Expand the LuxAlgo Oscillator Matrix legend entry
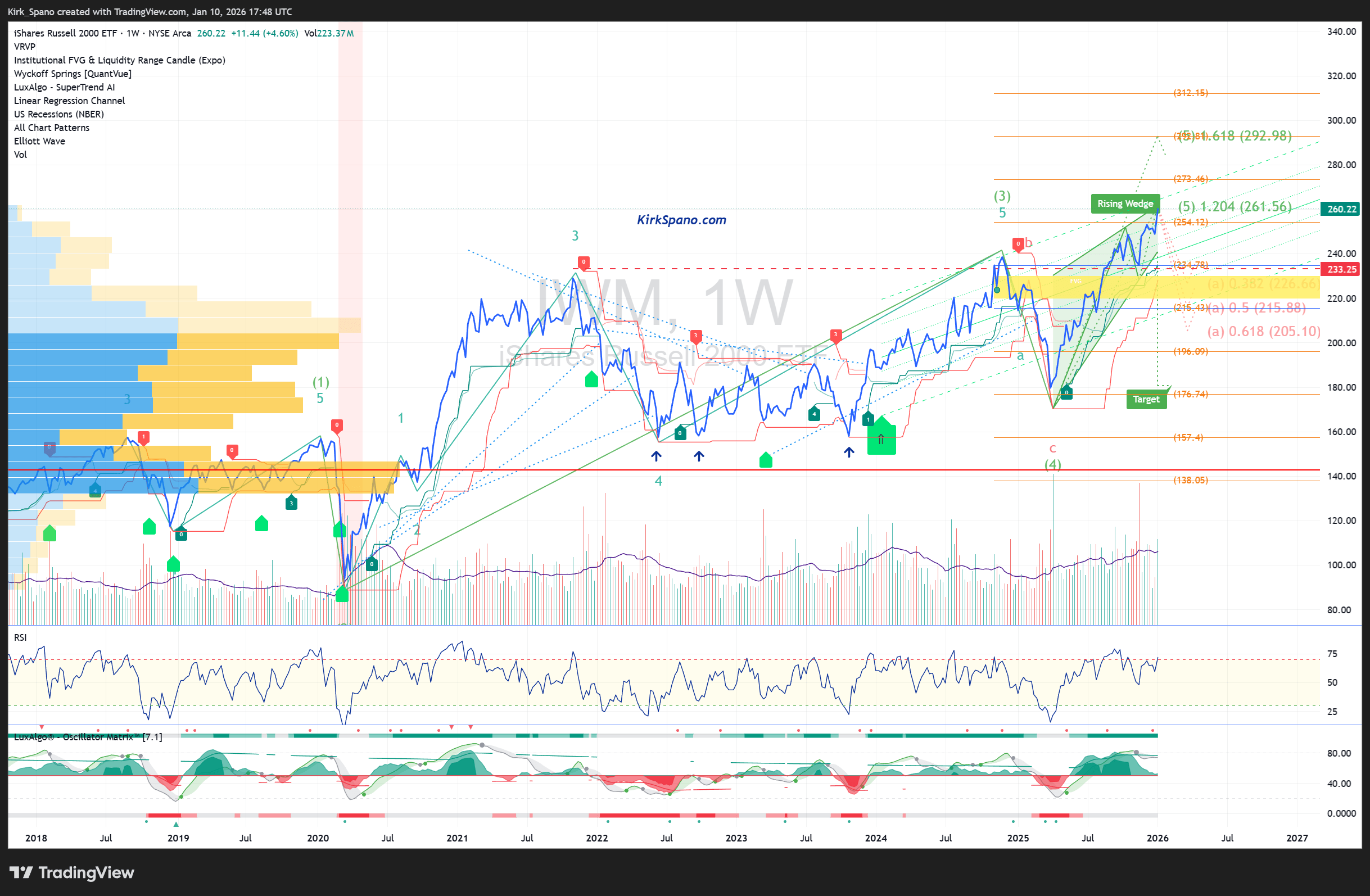The width and height of the screenshot is (1370, 896). (87, 736)
